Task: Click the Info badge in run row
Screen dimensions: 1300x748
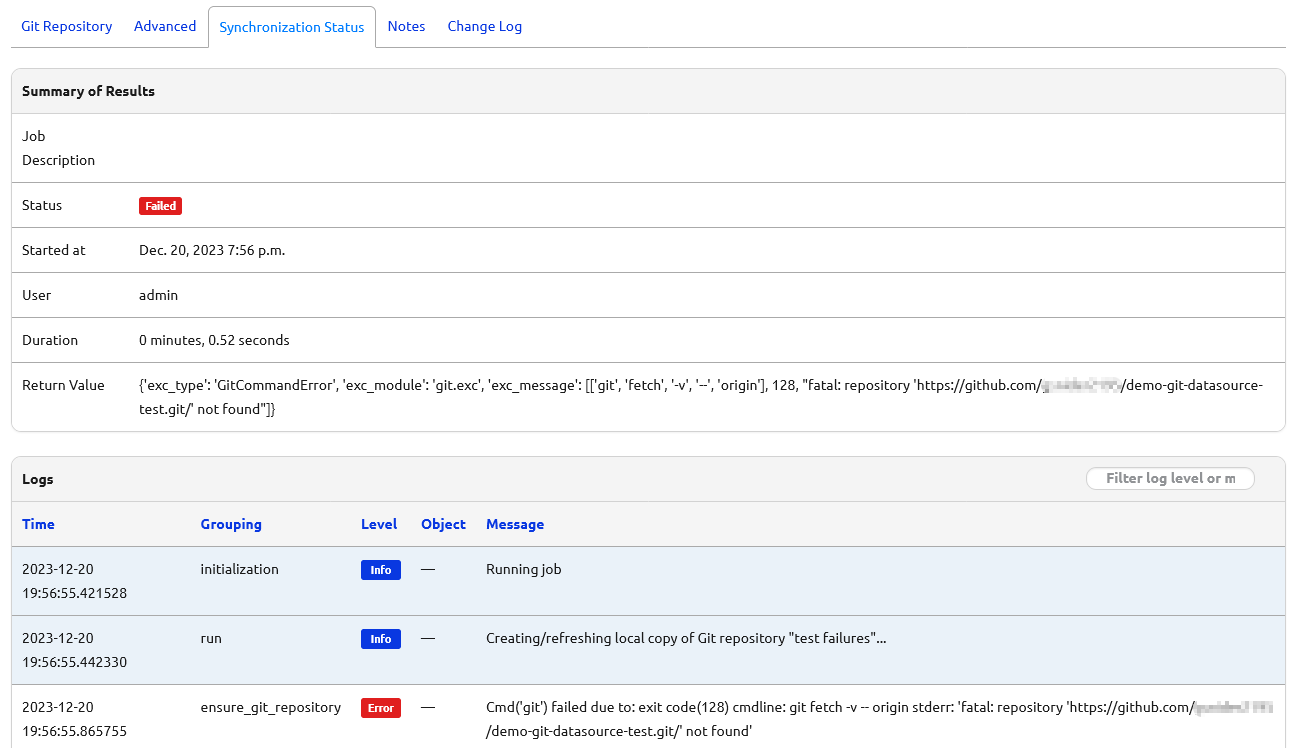Action: pos(380,639)
